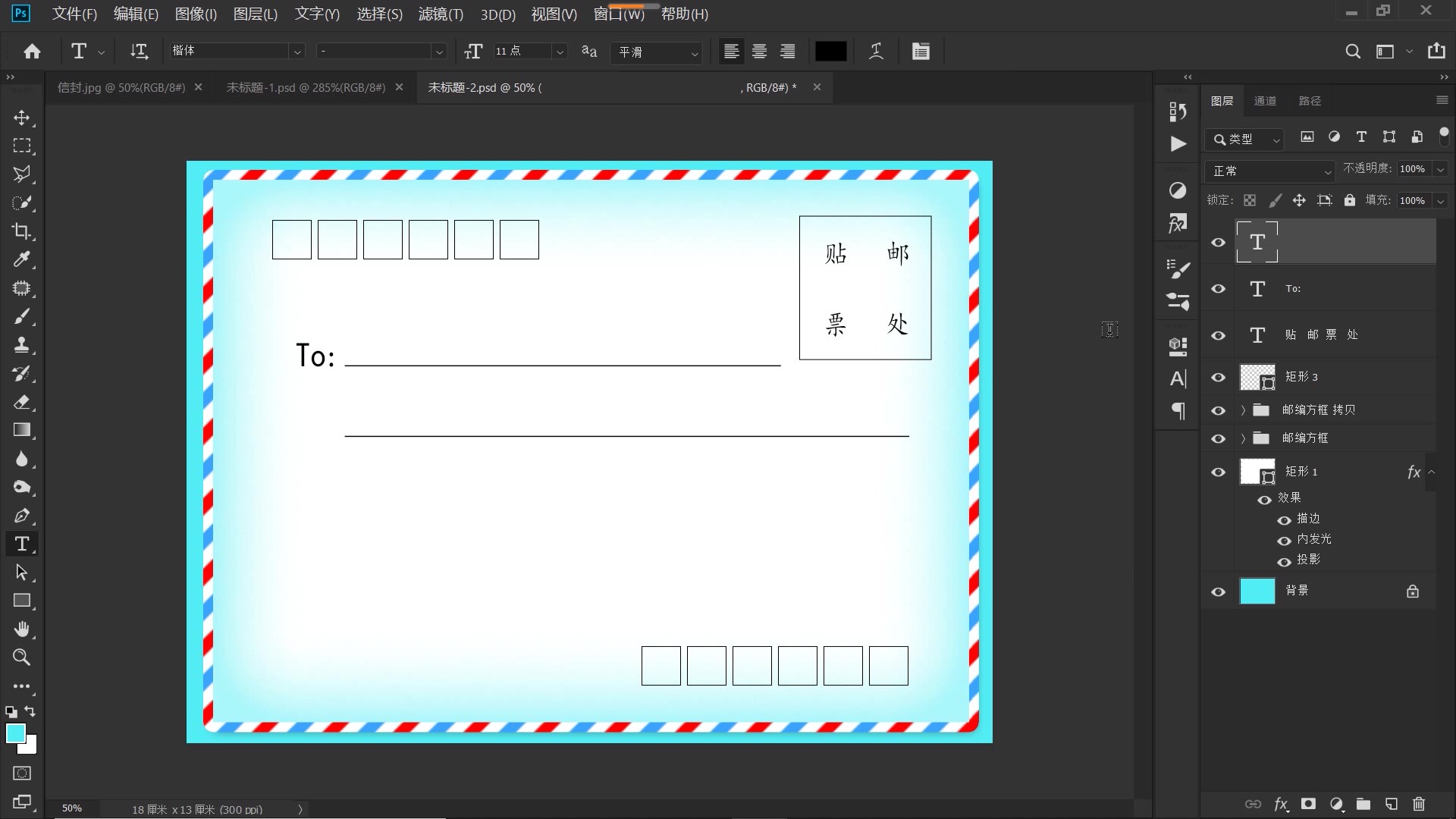Select the Crop tool
Image resolution: width=1456 pixels, height=819 pixels.
tap(22, 231)
